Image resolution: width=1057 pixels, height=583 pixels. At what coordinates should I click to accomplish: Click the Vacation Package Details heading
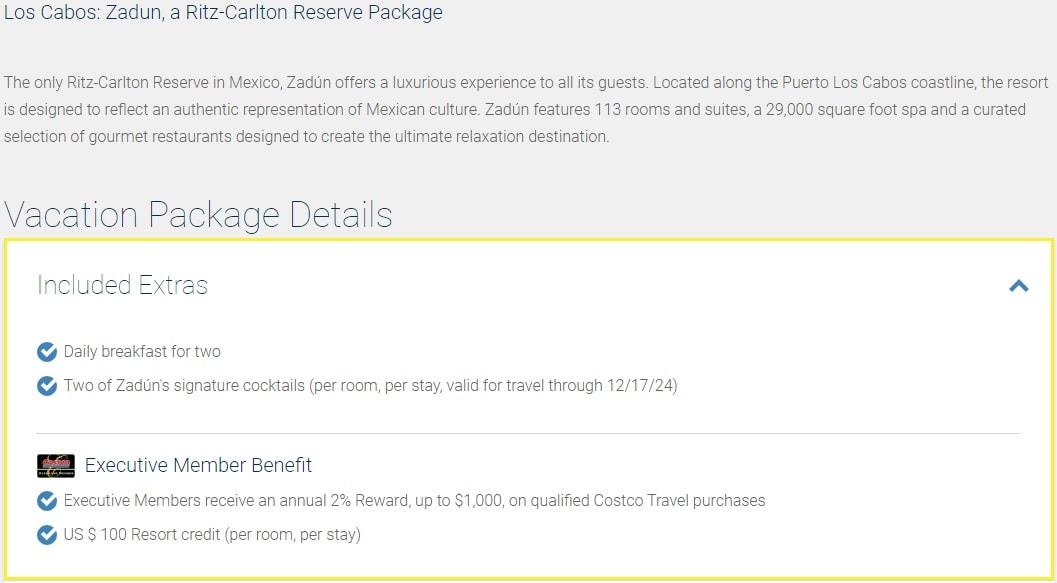point(198,215)
